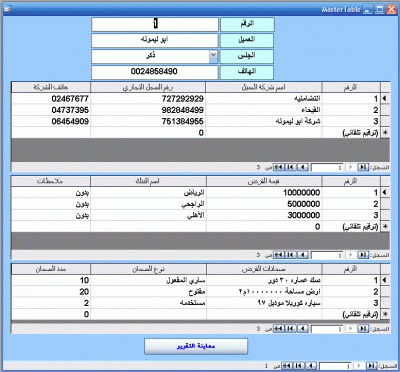Select company phone cell 02467677
This screenshot has height=372, width=400.
pos(51,99)
